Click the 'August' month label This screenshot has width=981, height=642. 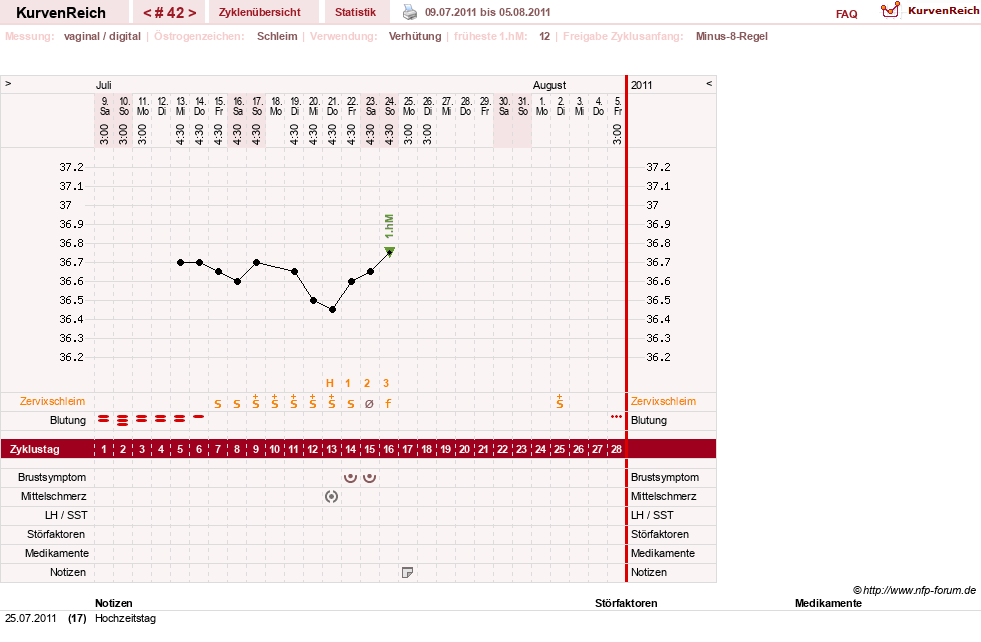click(549, 85)
